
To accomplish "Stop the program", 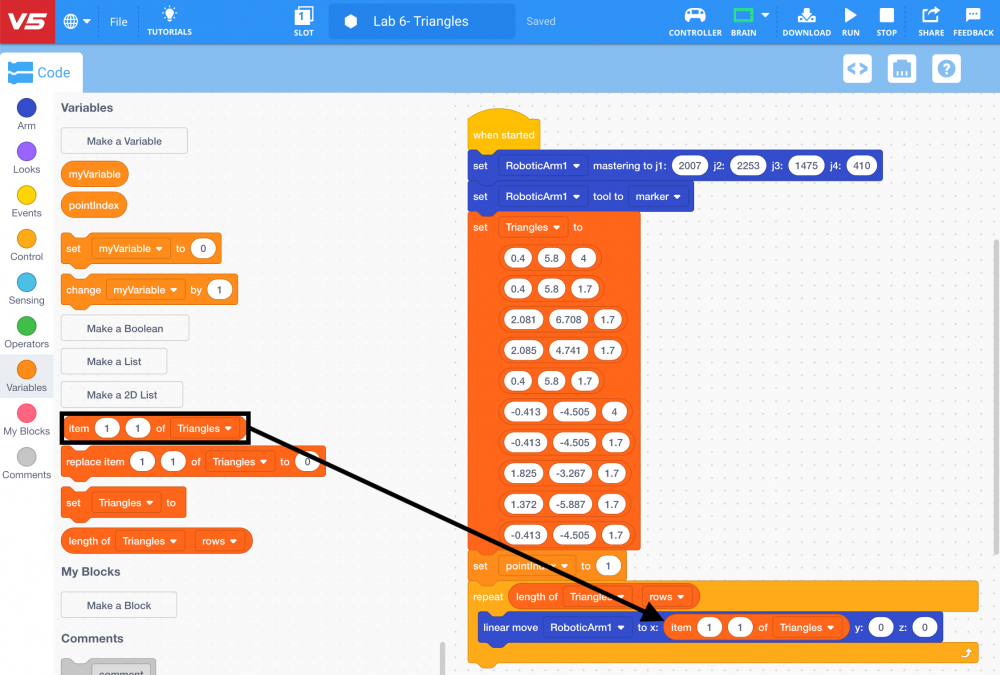I will [886, 20].
